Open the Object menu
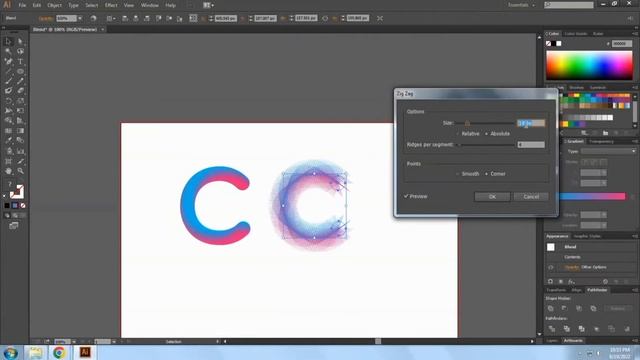The width and height of the screenshot is (640, 360). tap(54, 5)
